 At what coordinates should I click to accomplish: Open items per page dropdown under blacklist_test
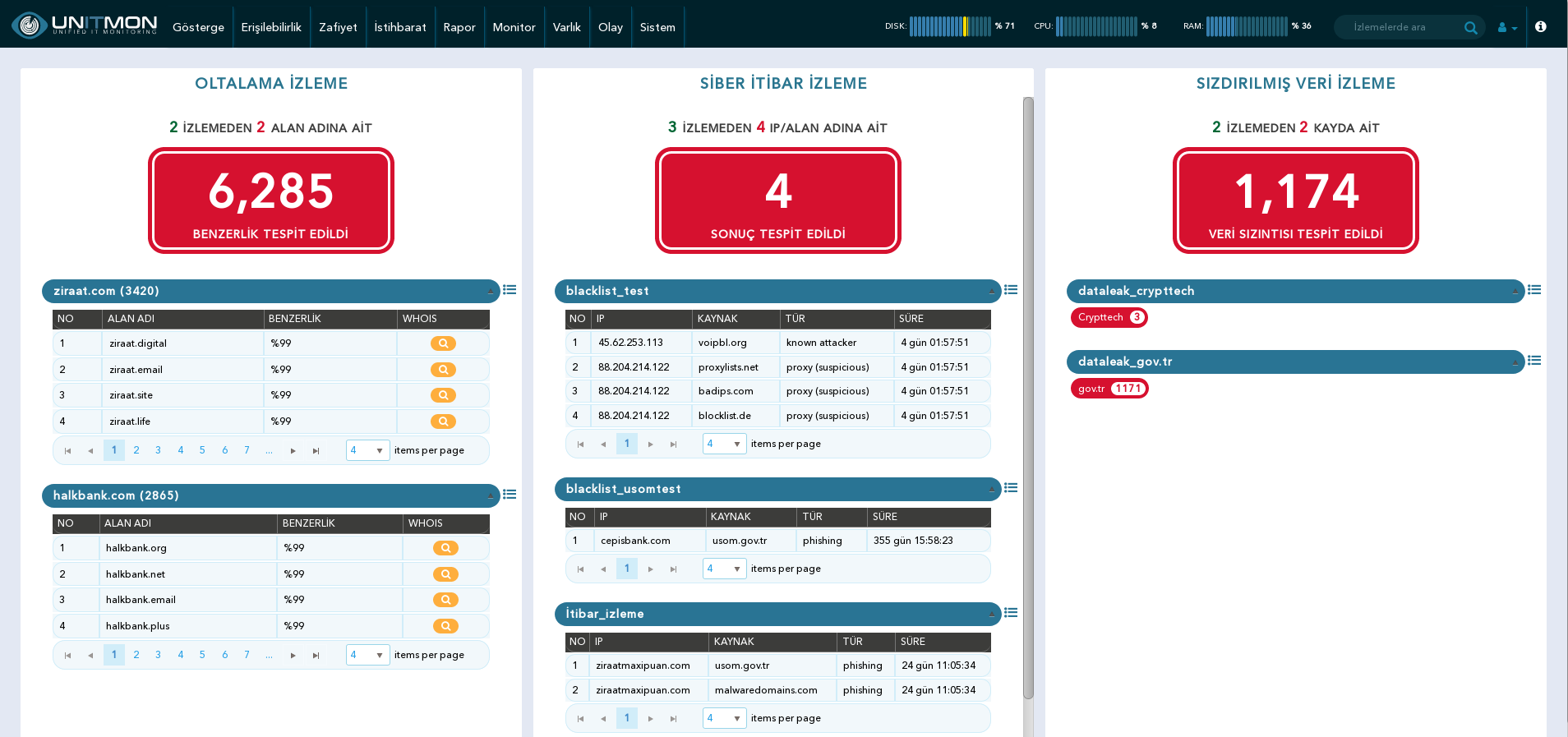[724, 444]
